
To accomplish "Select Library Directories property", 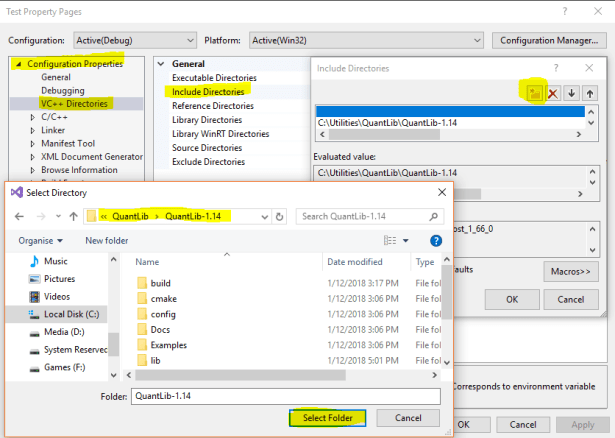I will (x=207, y=120).
